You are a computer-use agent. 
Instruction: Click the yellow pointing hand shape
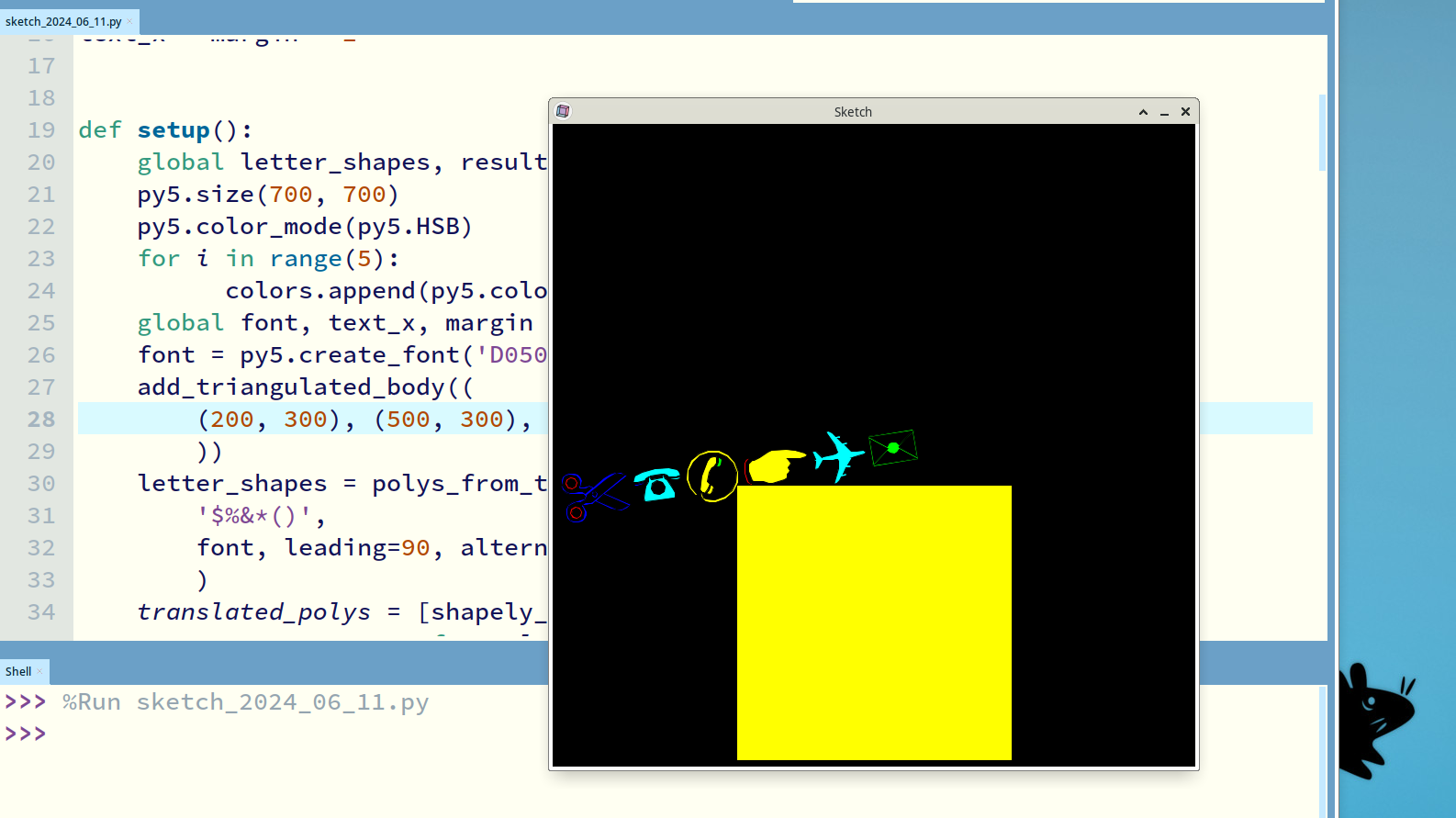(775, 466)
